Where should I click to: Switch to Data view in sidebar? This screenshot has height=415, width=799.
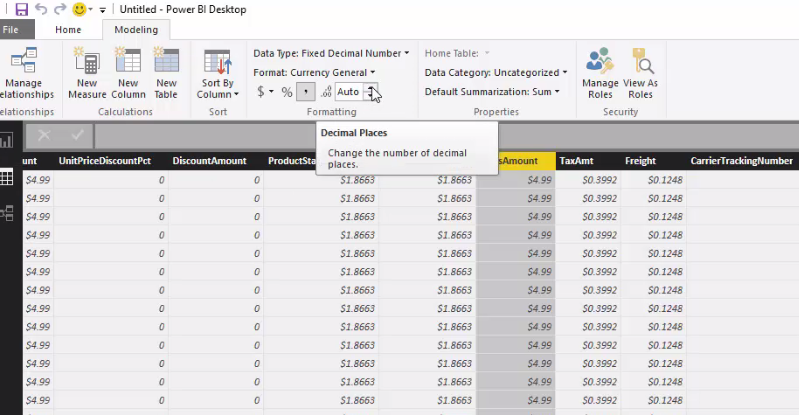(x=7, y=177)
